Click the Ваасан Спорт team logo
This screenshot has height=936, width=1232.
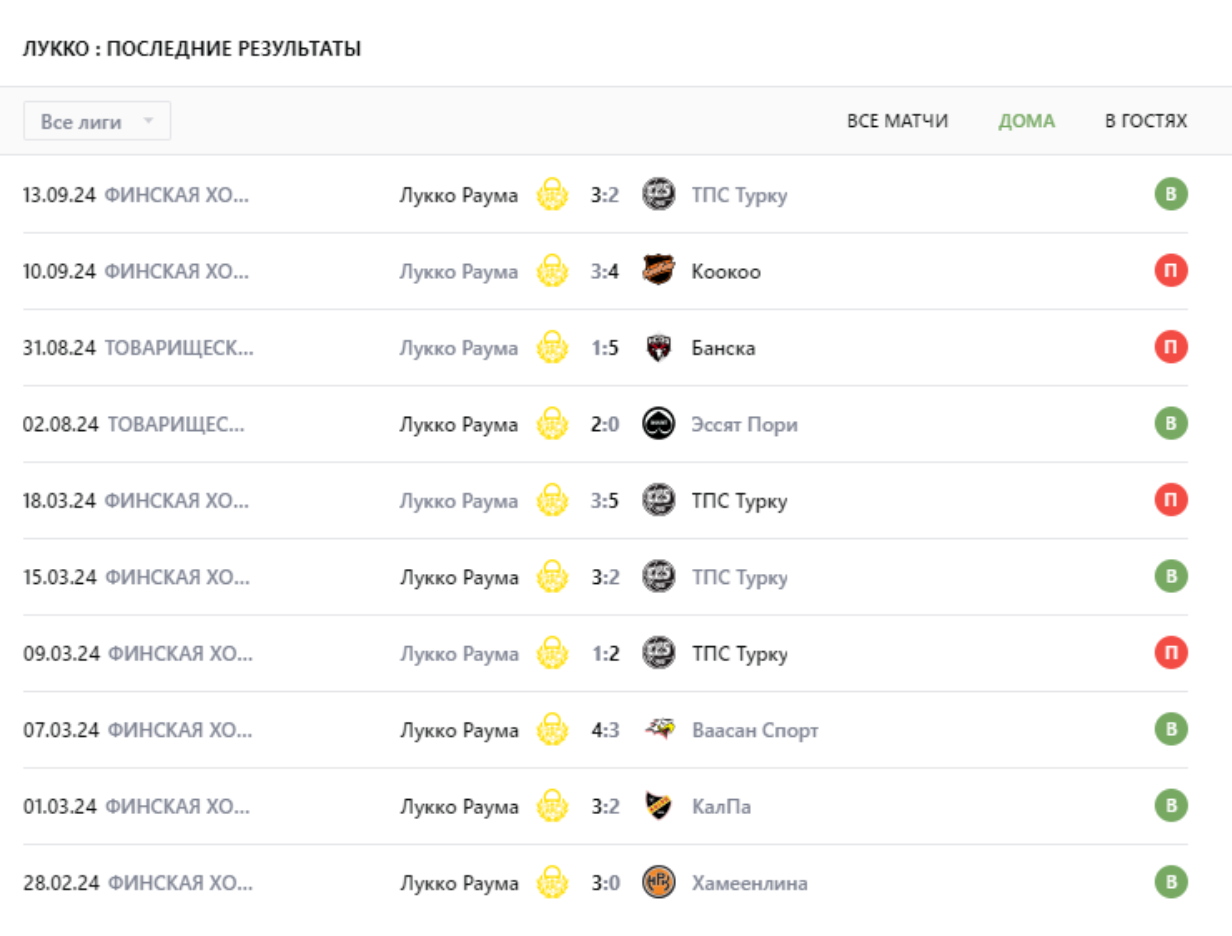(658, 730)
